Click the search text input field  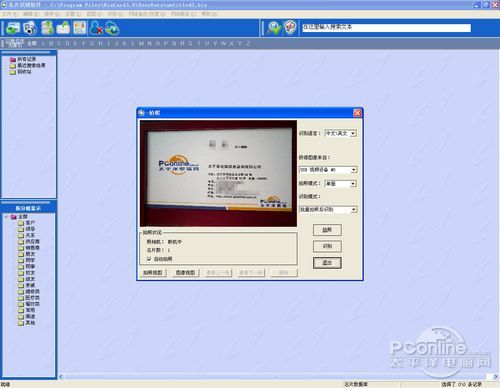[386, 27]
